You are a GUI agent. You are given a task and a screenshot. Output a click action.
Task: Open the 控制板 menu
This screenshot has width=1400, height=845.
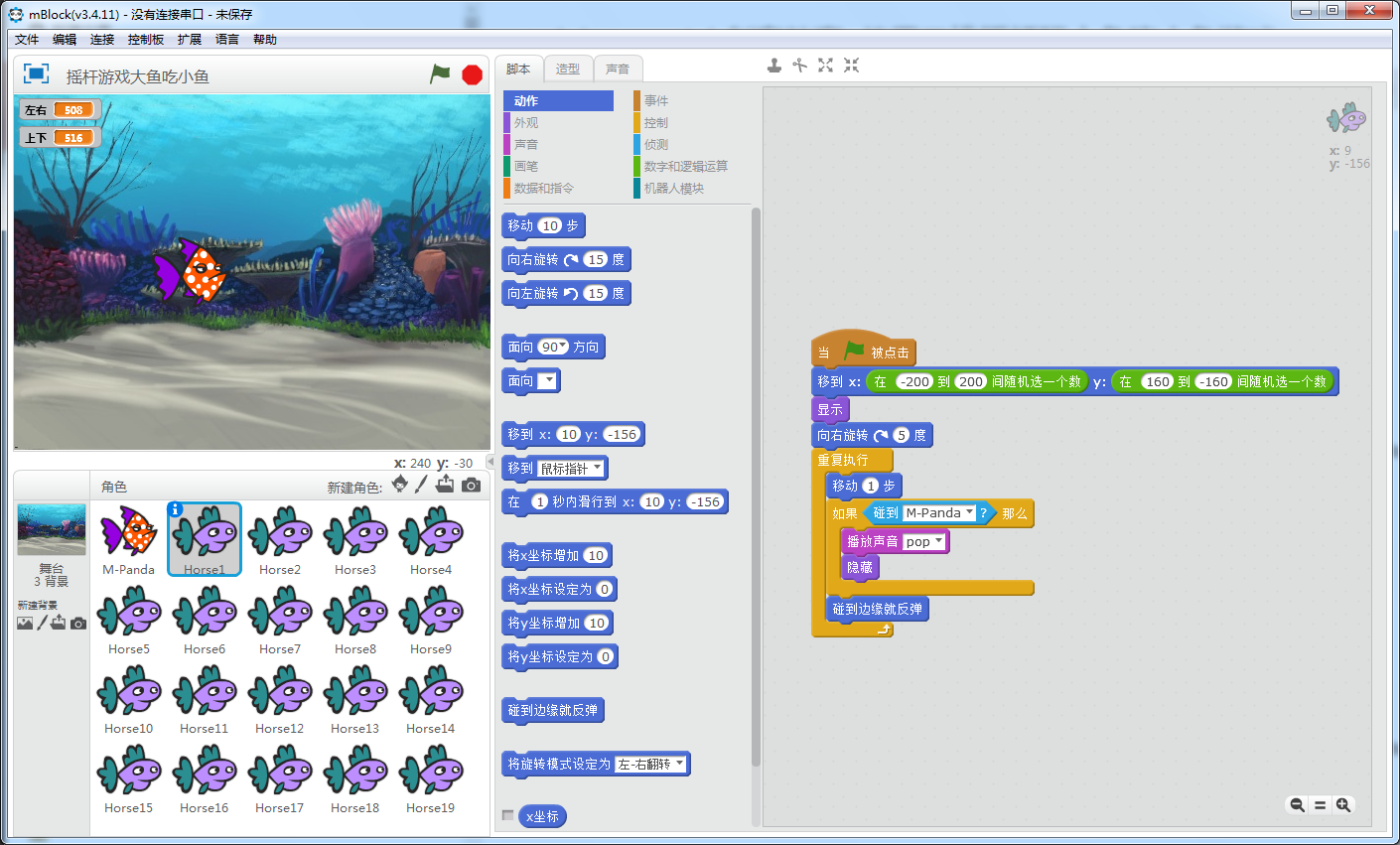pyautogui.click(x=146, y=40)
